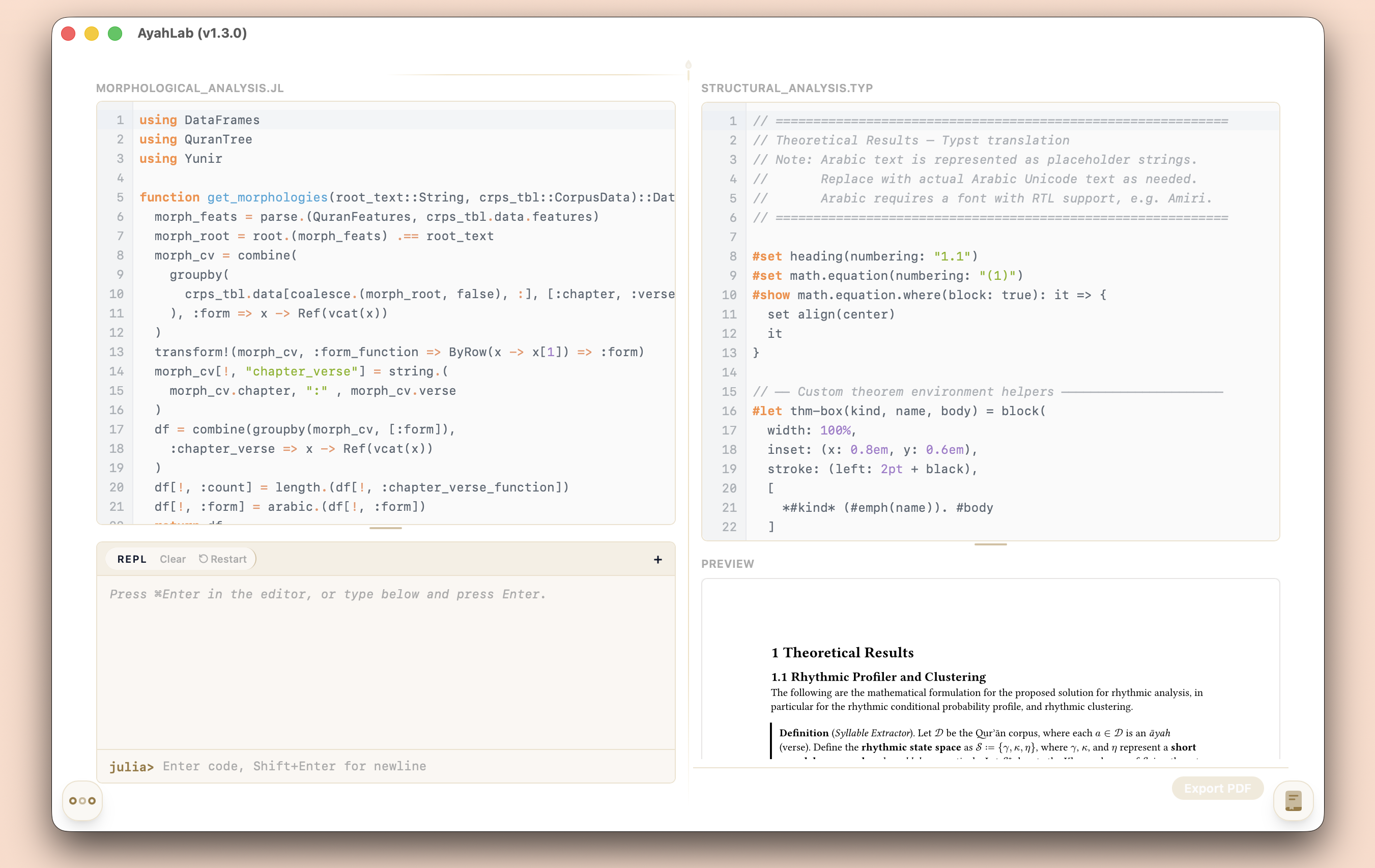Viewport: 1375px width, 868px height.
Task: Switch to the REPL tab
Action: click(x=132, y=559)
